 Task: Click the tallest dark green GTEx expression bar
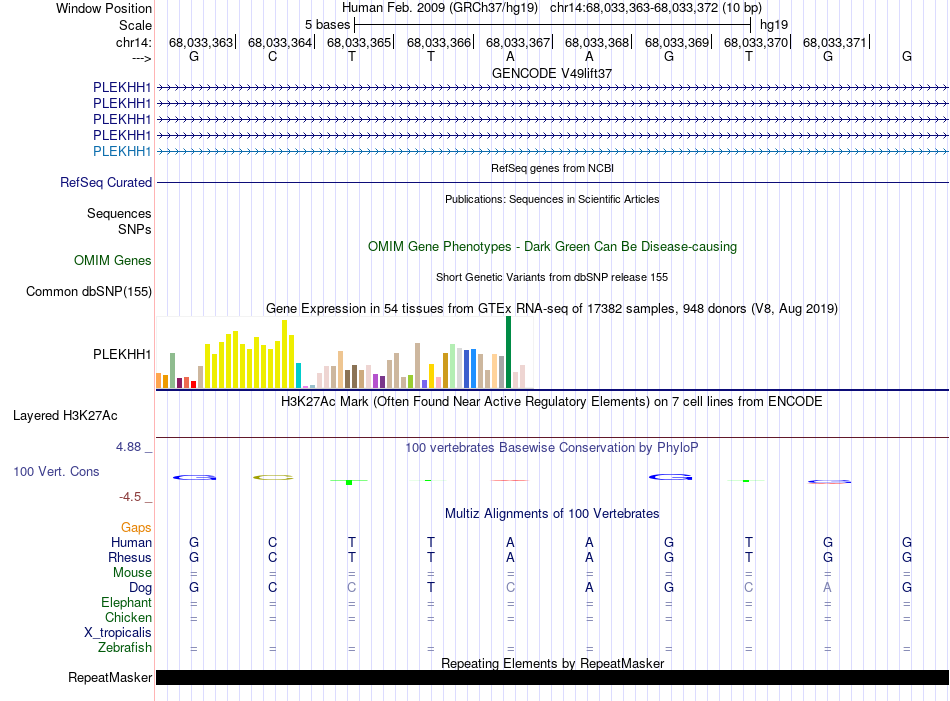pyautogui.click(x=508, y=352)
